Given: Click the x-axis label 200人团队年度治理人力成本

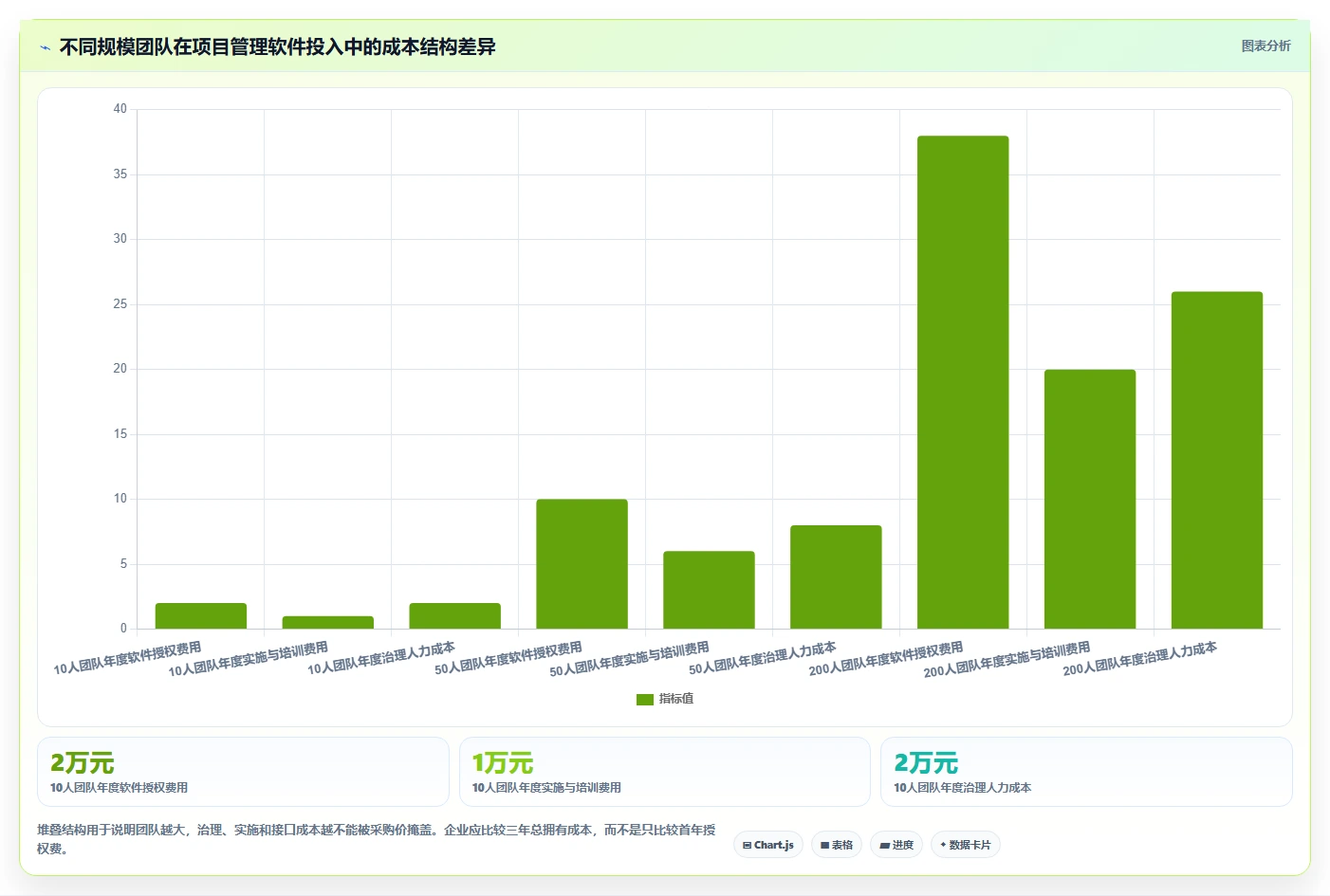Looking at the screenshot, I should click(1139, 659).
